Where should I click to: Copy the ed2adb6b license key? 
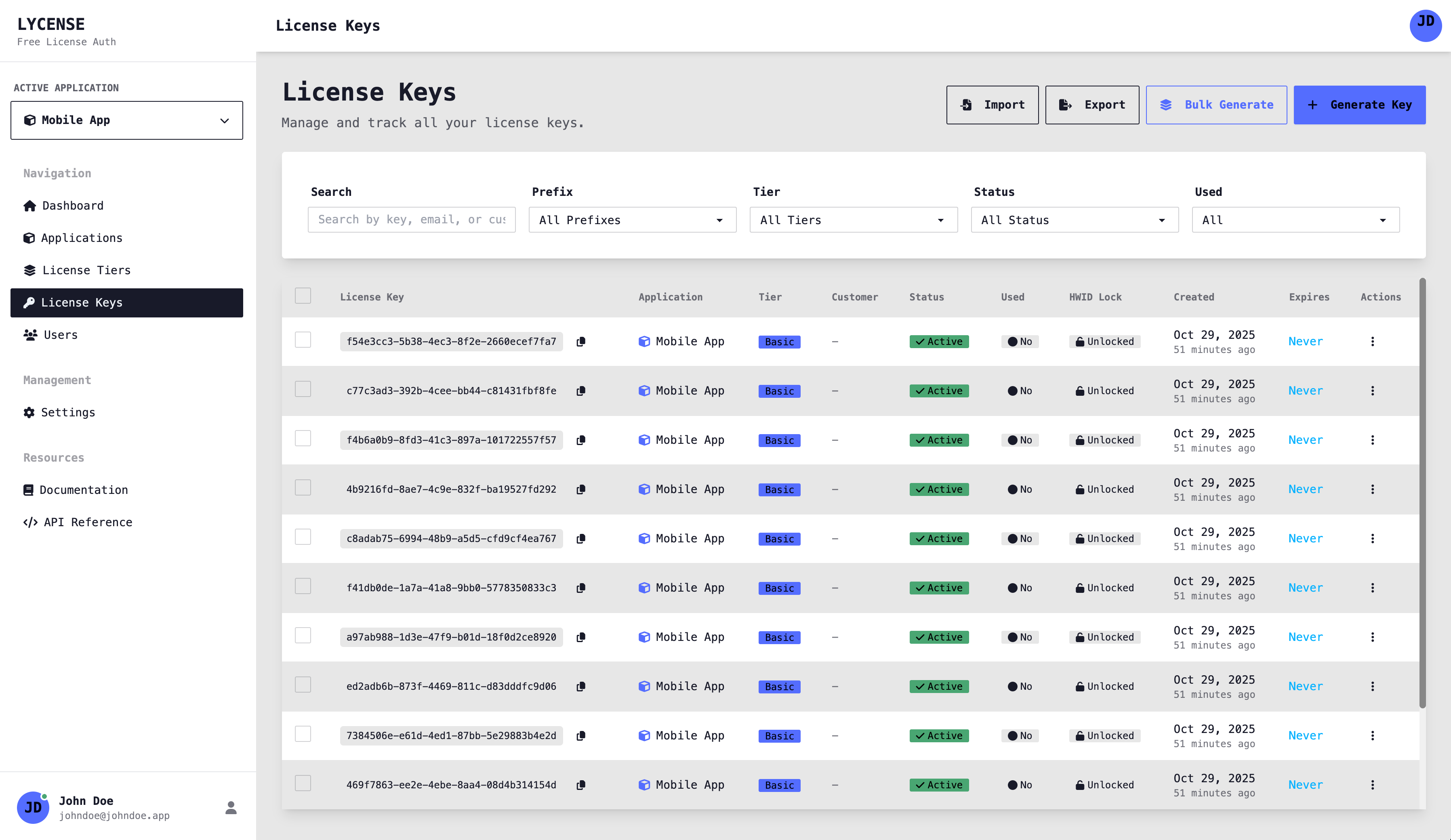pyautogui.click(x=581, y=686)
